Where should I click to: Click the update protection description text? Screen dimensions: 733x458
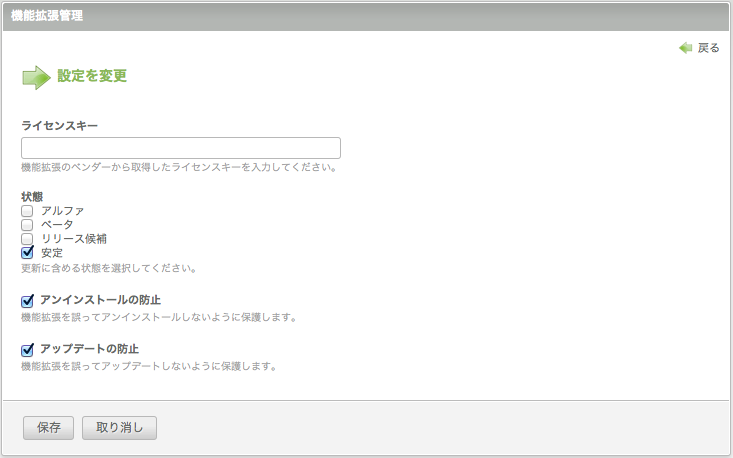(149, 366)
